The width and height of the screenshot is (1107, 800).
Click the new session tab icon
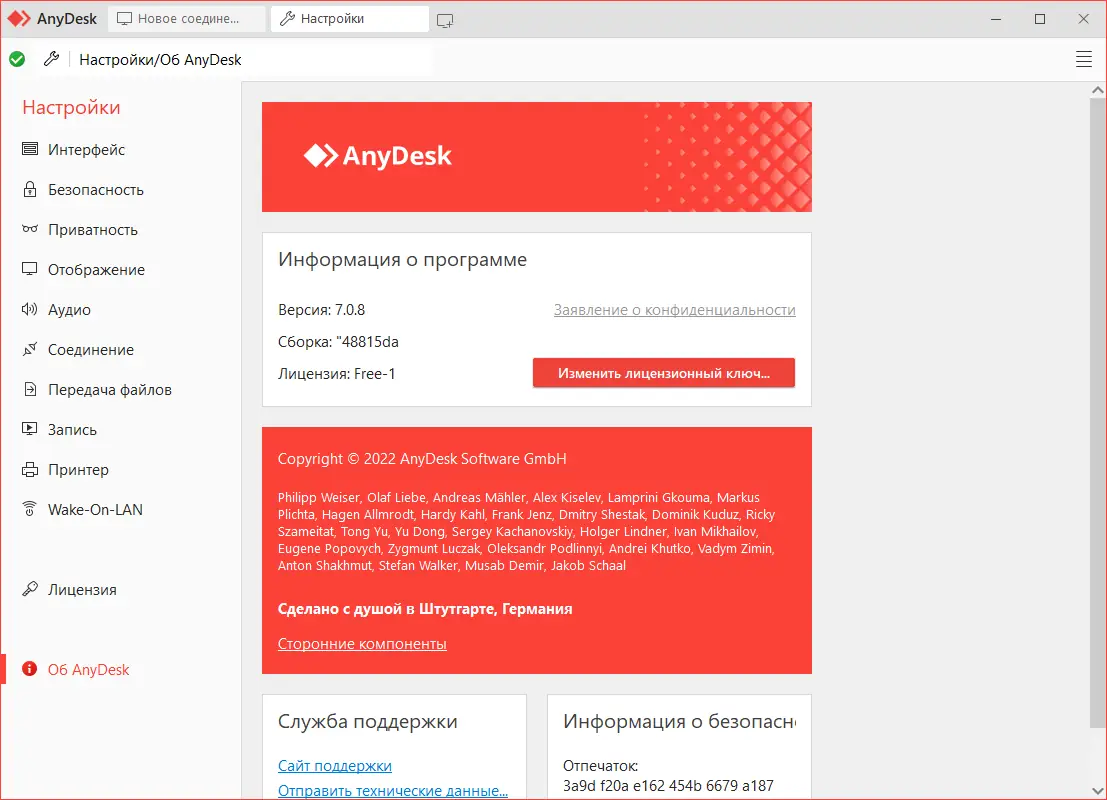pos(445,20)
